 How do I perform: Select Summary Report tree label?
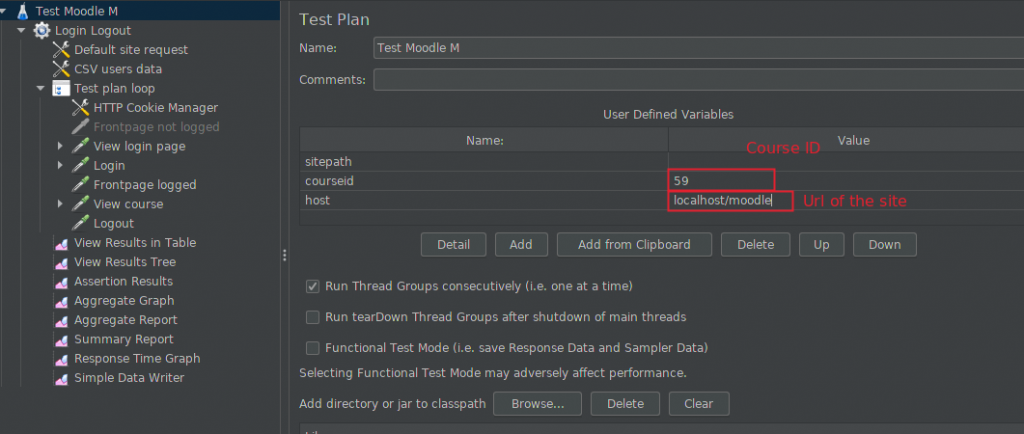pos(123,339)
